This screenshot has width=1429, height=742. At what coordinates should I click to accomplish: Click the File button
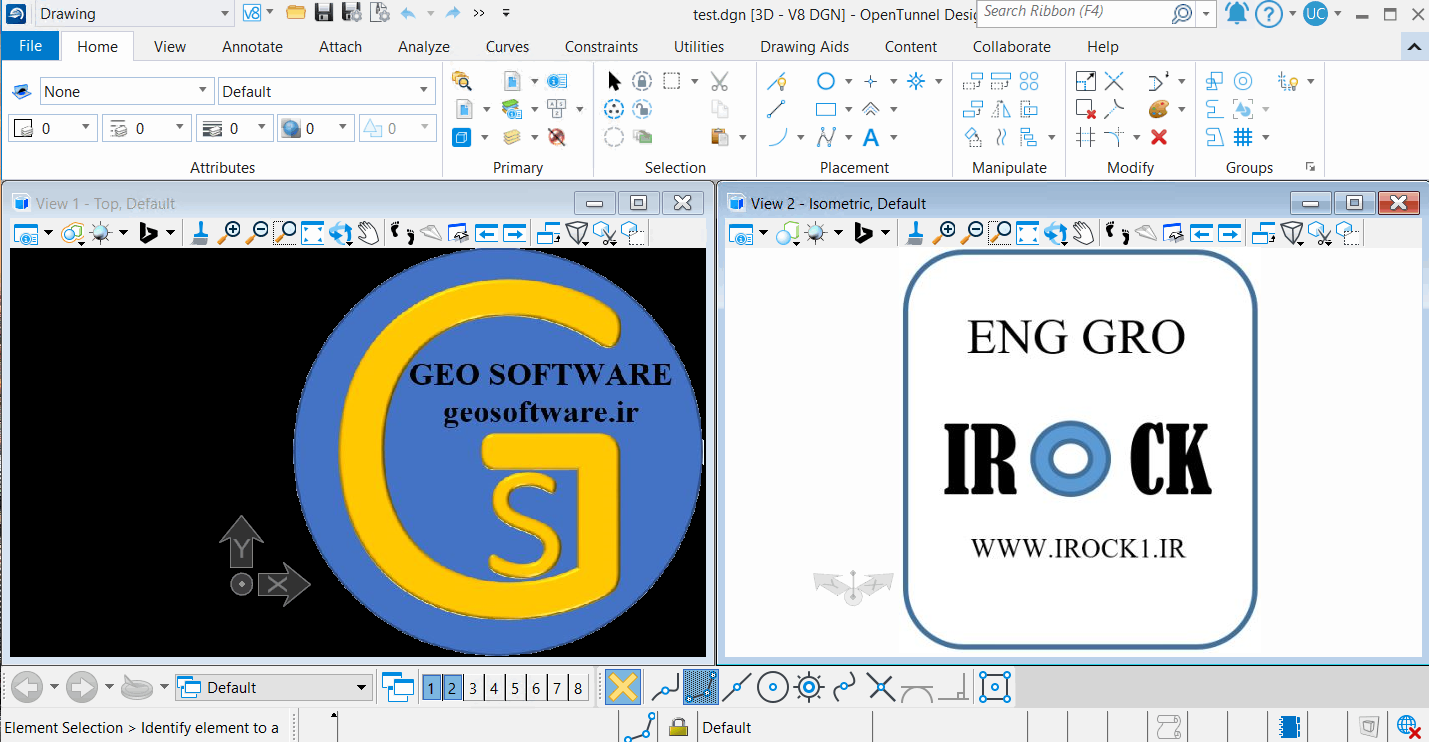tap(30, 46)
